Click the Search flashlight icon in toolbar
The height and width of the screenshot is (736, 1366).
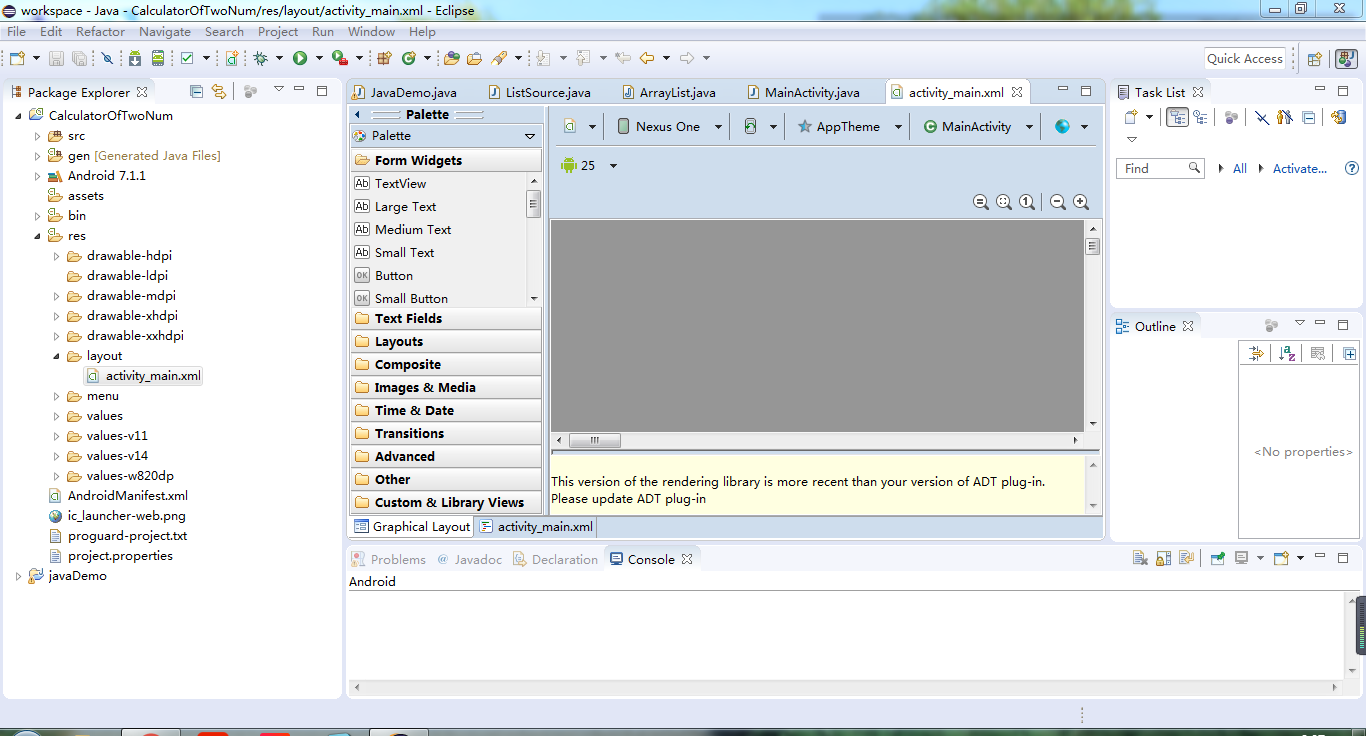499,58
